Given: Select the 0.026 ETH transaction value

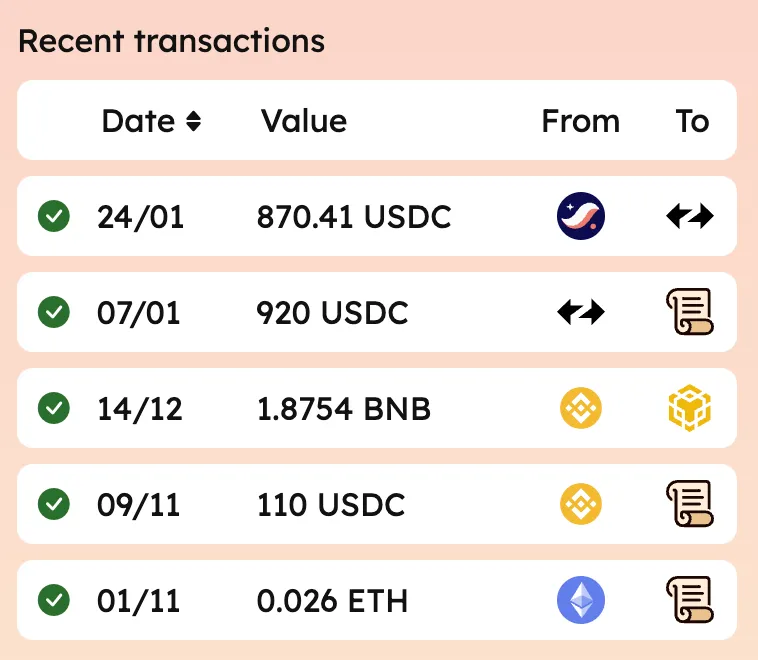Looking at the screenshot, I should tap(332, 601).
